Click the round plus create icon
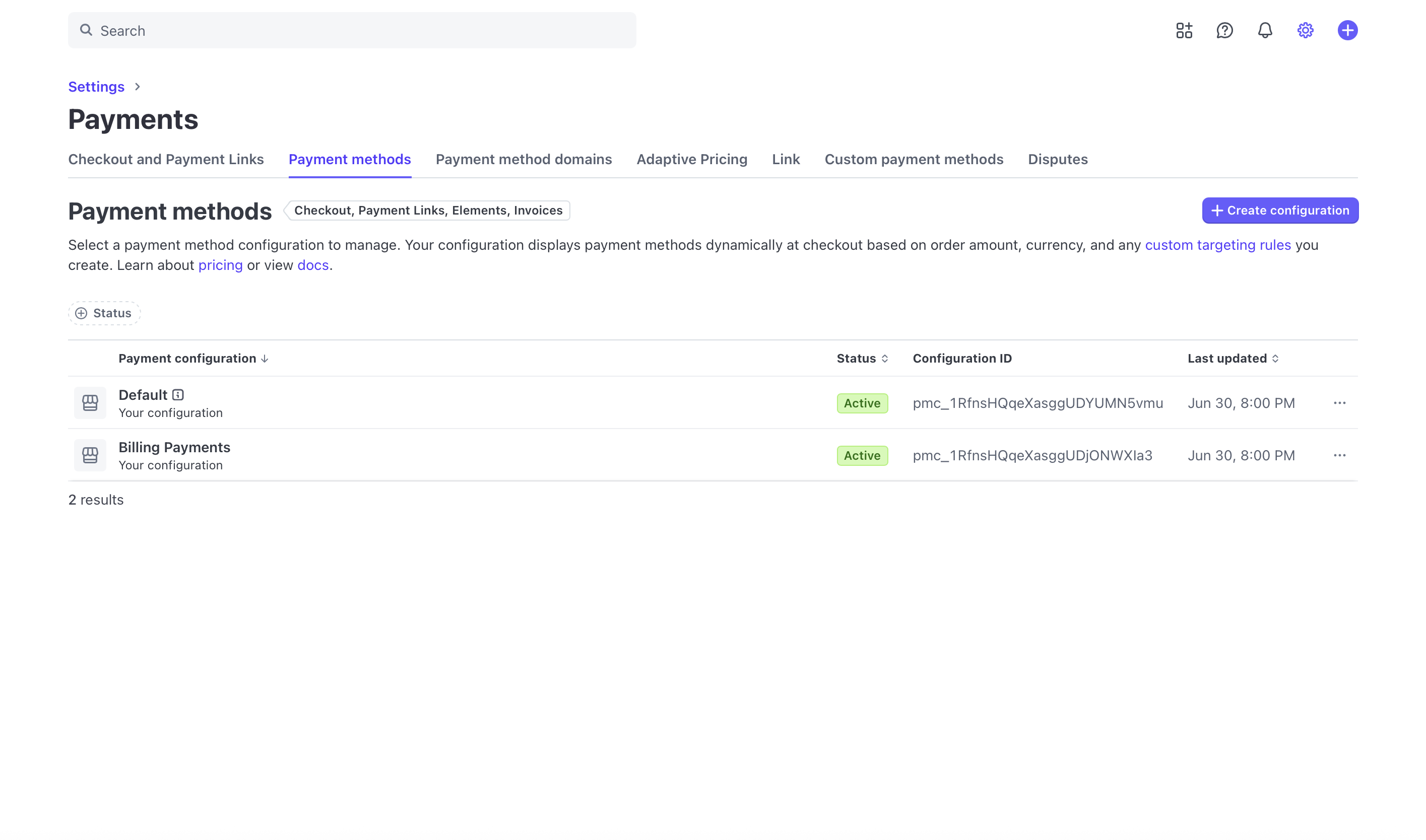Viewport: 1426px width, 840px height. pyautogui.click(x=1347, y=31)
